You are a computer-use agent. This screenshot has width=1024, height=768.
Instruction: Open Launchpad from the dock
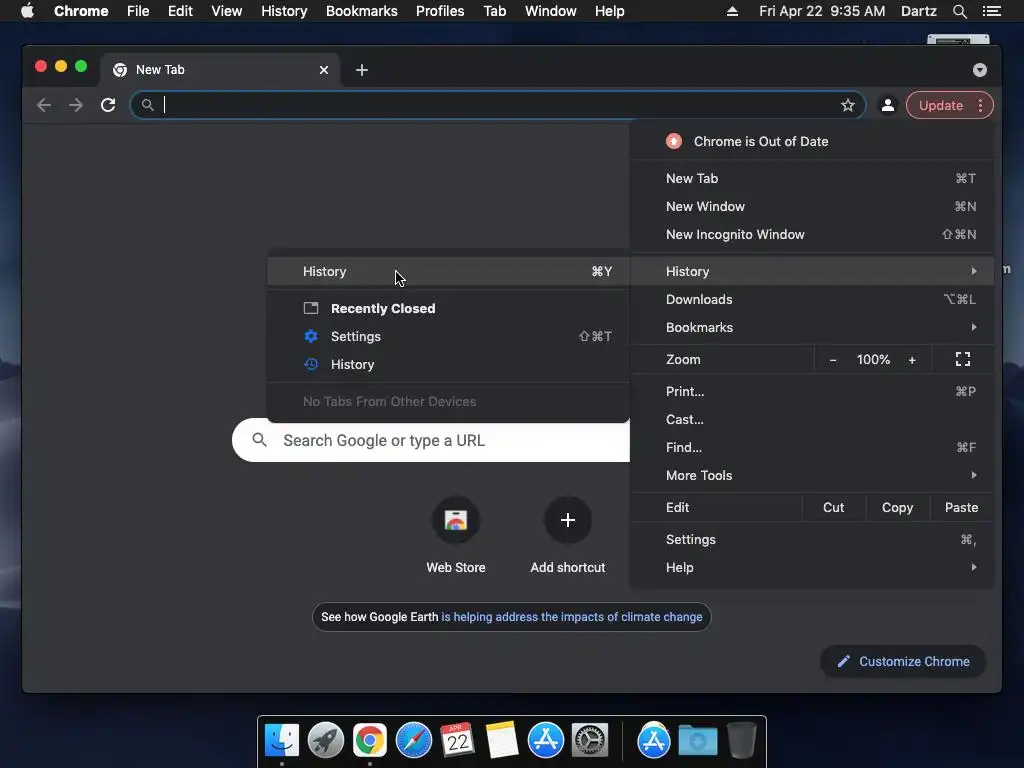coord(326,741)
